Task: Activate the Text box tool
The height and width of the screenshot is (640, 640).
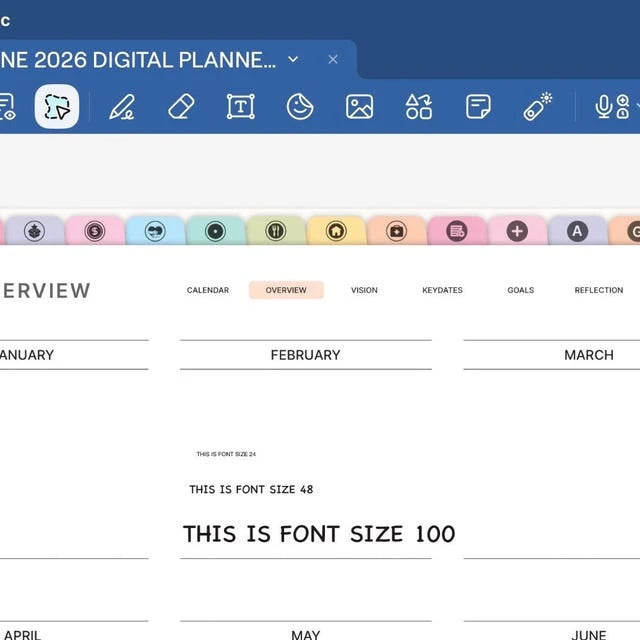Action: click(241, 107)
